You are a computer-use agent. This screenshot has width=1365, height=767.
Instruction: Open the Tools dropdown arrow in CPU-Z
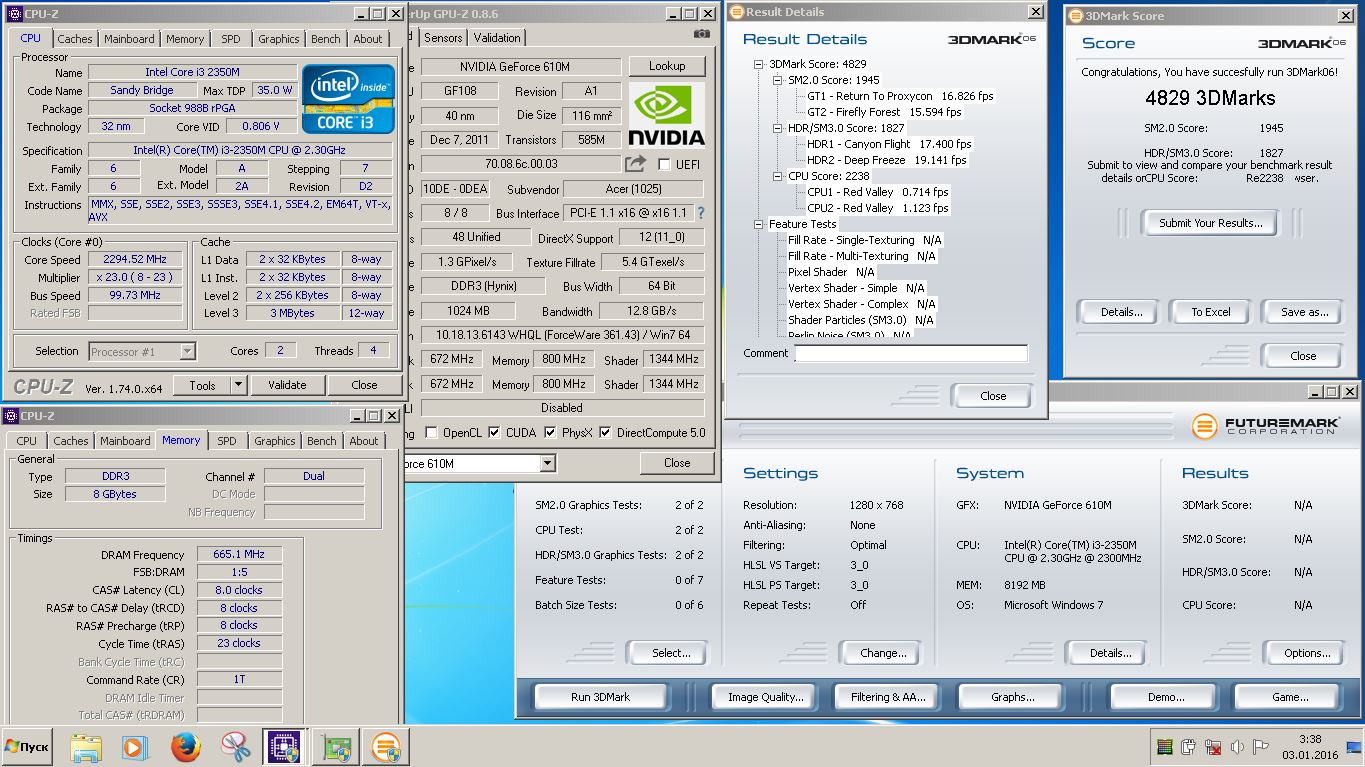238,385
